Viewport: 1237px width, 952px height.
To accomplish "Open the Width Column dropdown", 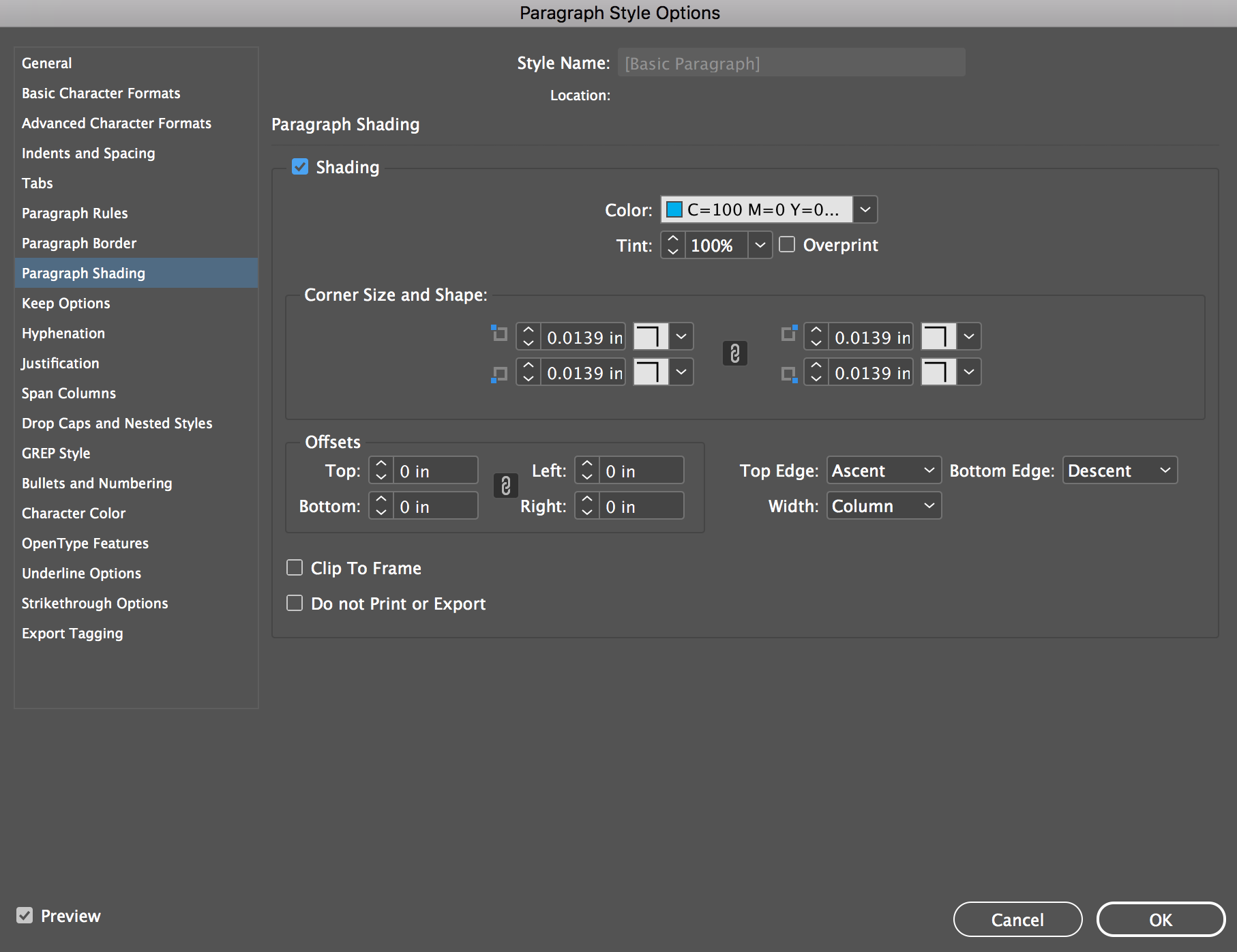I will pyautogui.click(x=884, y=506).
